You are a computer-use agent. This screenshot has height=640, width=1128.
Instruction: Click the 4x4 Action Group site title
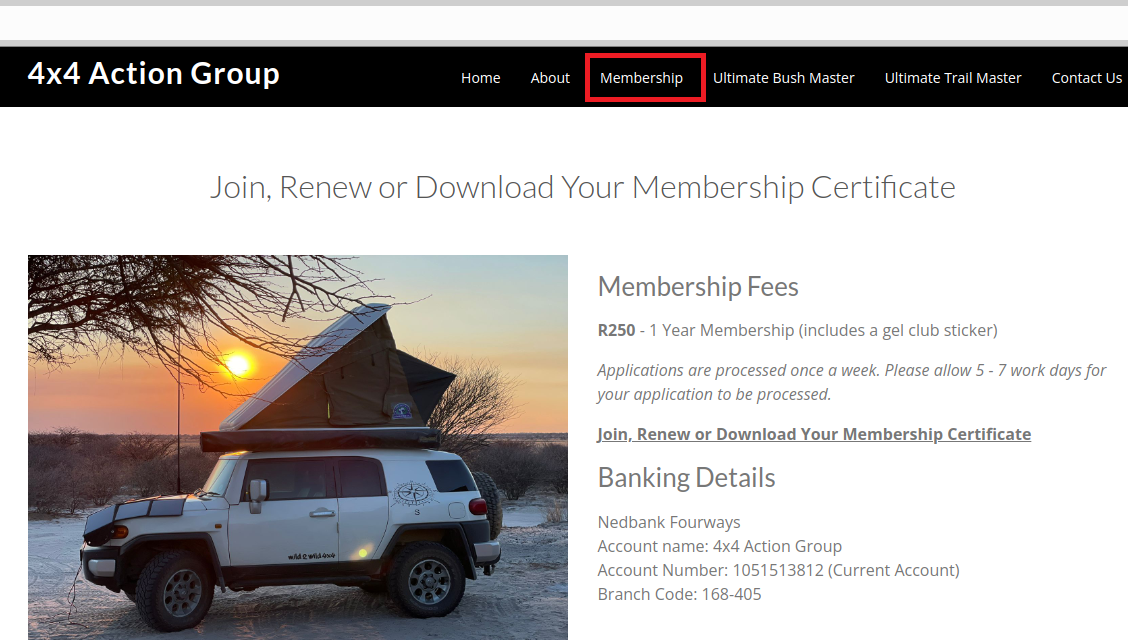point(153,74)
